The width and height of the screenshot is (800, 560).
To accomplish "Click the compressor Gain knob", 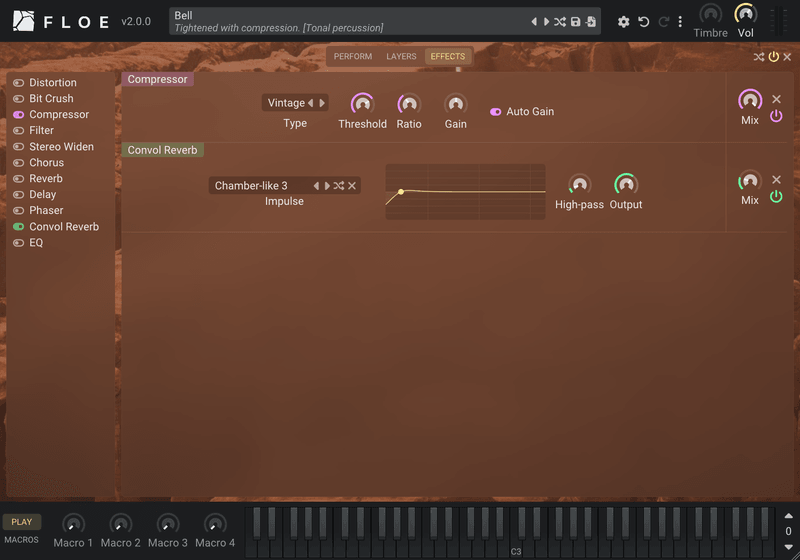I will point(455,104).
